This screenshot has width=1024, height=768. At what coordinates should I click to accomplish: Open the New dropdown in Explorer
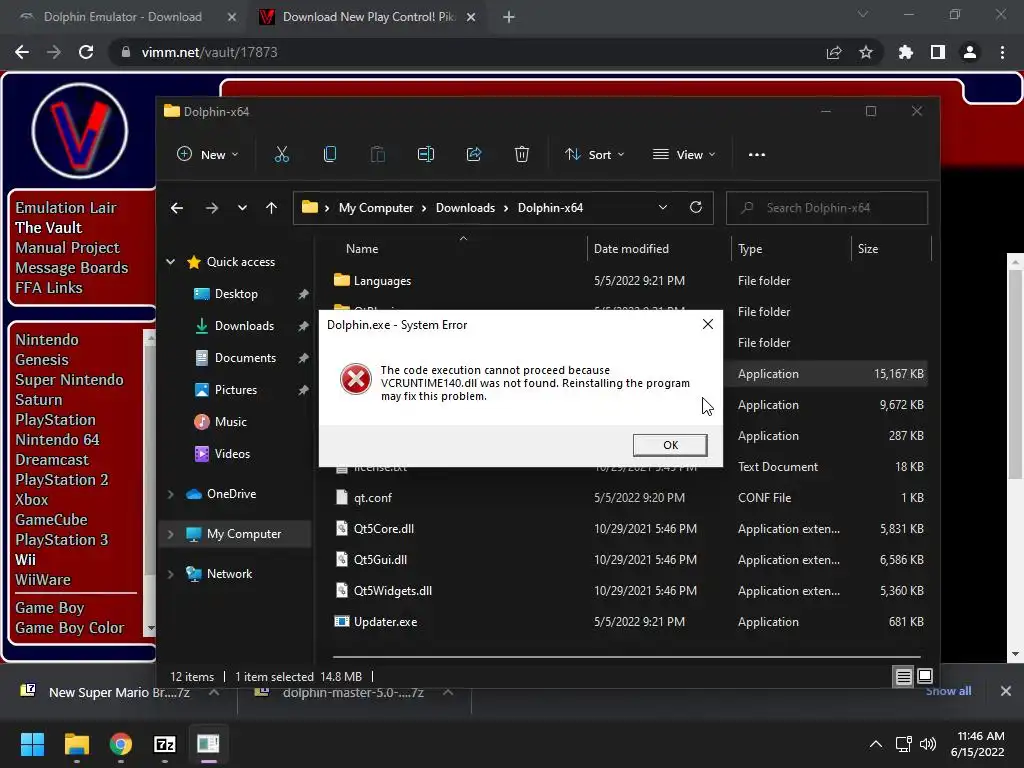pos(208,155)
